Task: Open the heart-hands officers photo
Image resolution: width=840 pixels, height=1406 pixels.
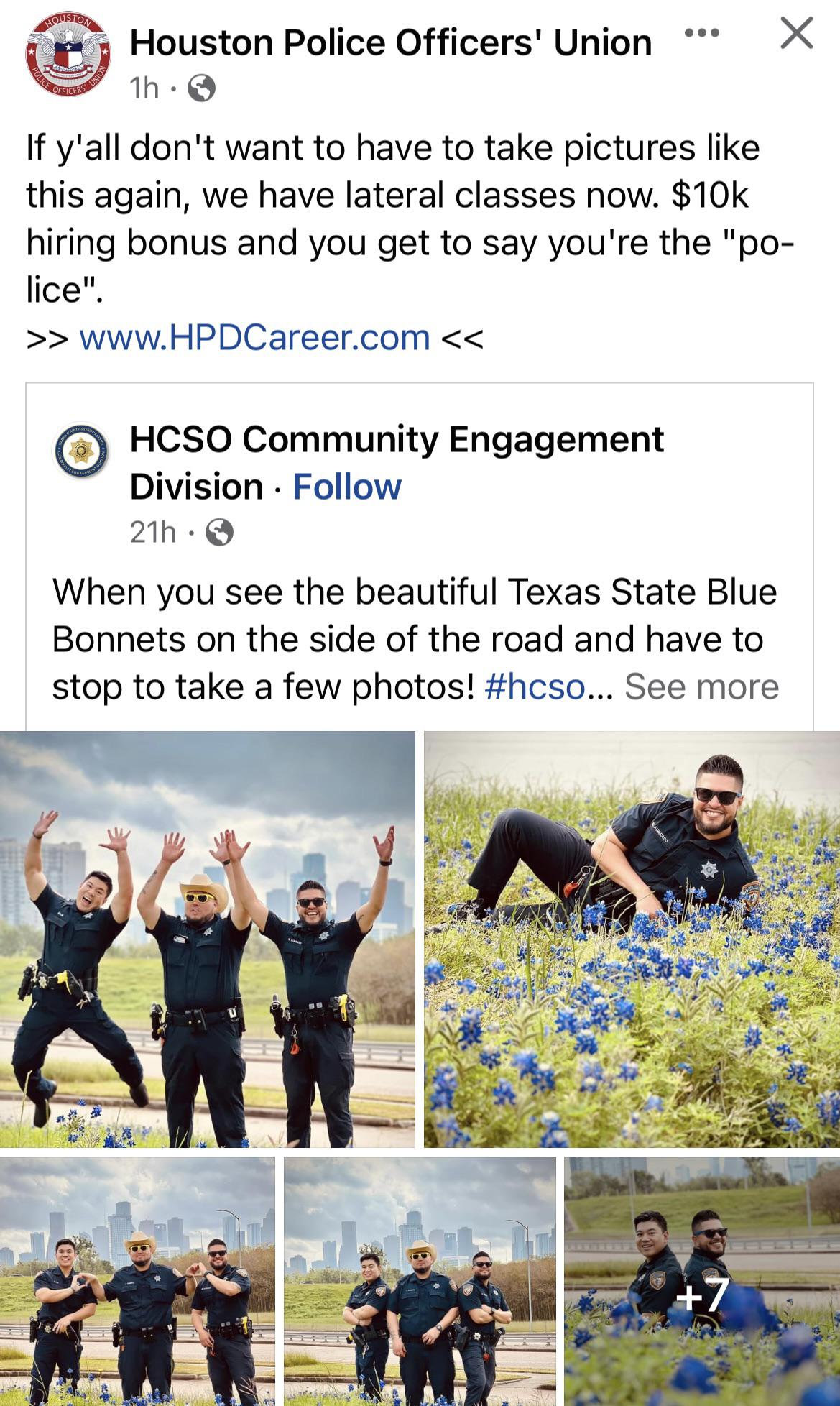Action: pyautogui.click(x=137, y=1281)
